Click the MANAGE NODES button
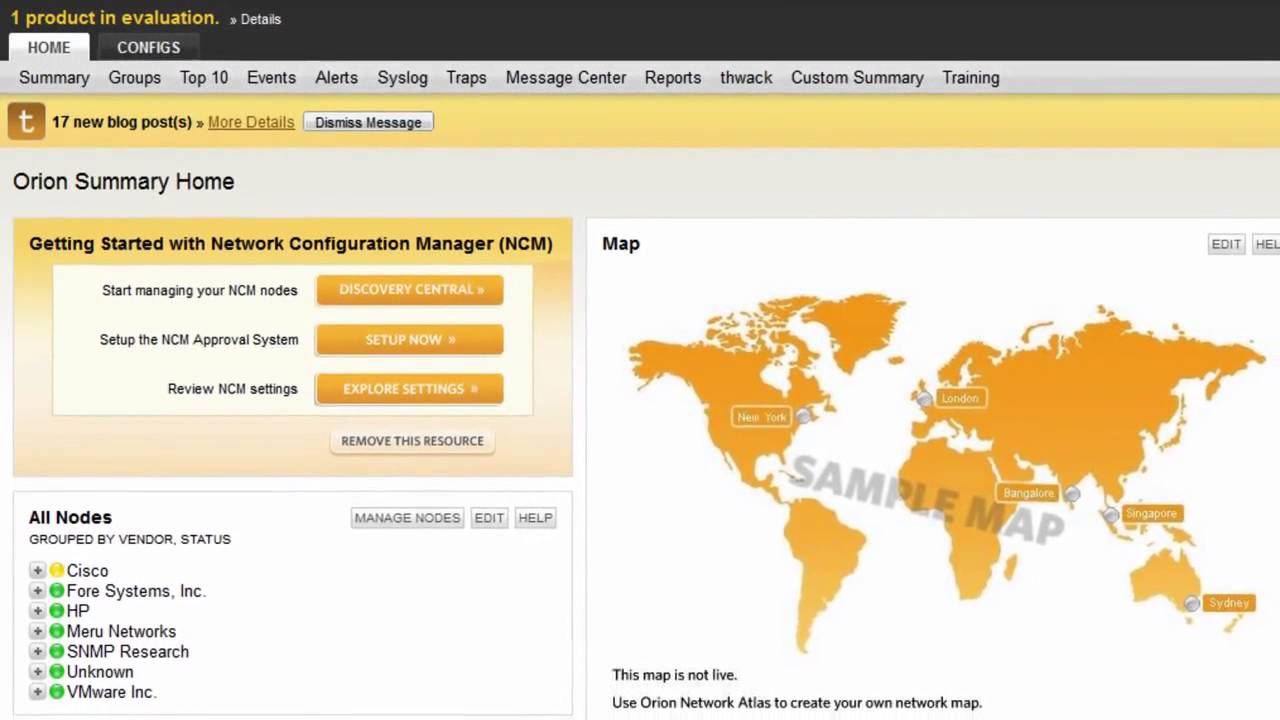 [407, 518]
